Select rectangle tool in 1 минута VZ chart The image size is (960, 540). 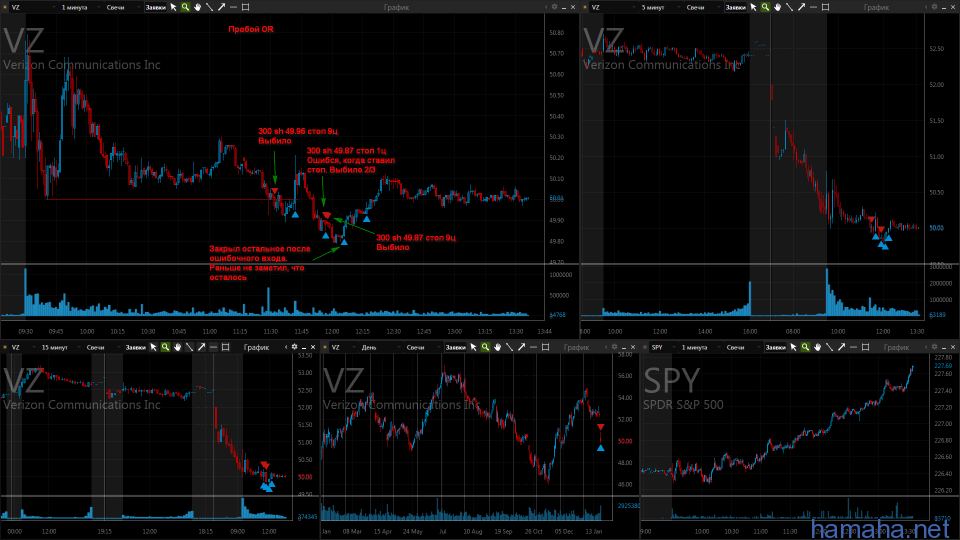pyautogui.click(x=246, y=7)
